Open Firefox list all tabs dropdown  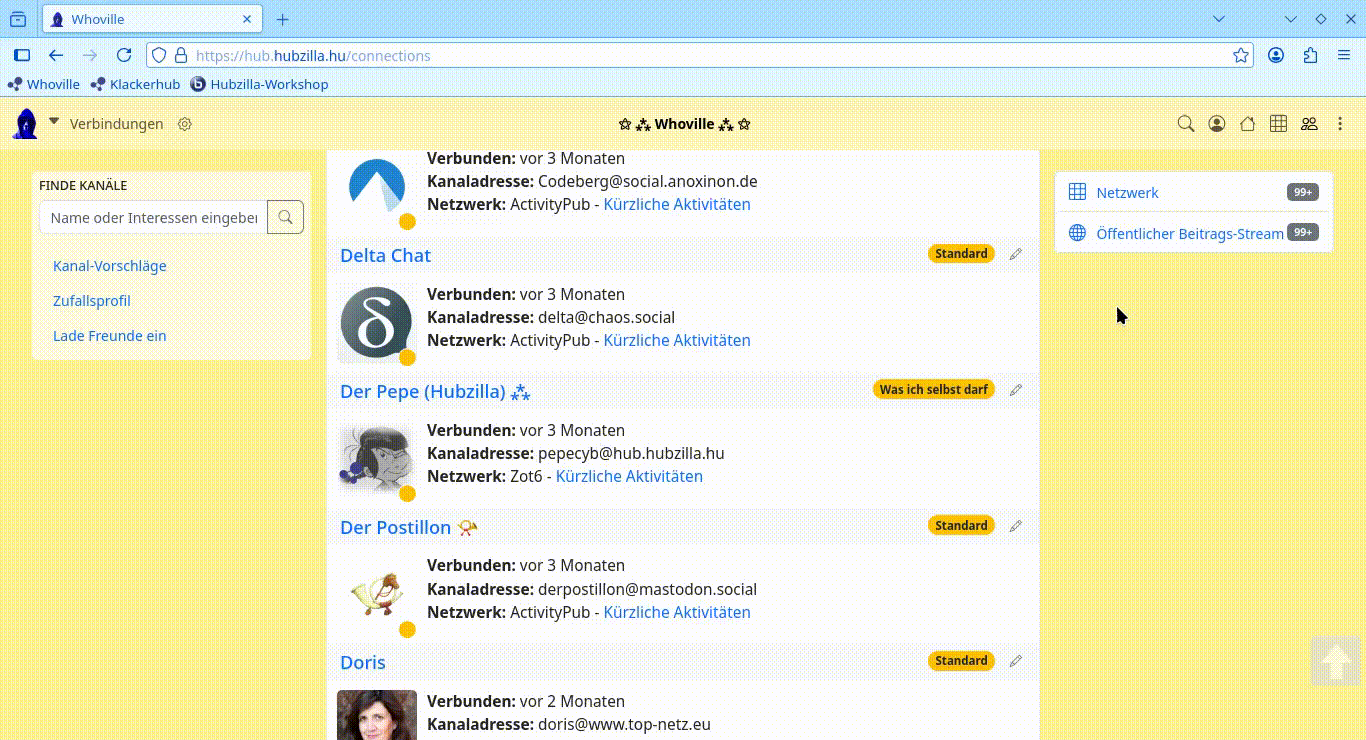1218,19
